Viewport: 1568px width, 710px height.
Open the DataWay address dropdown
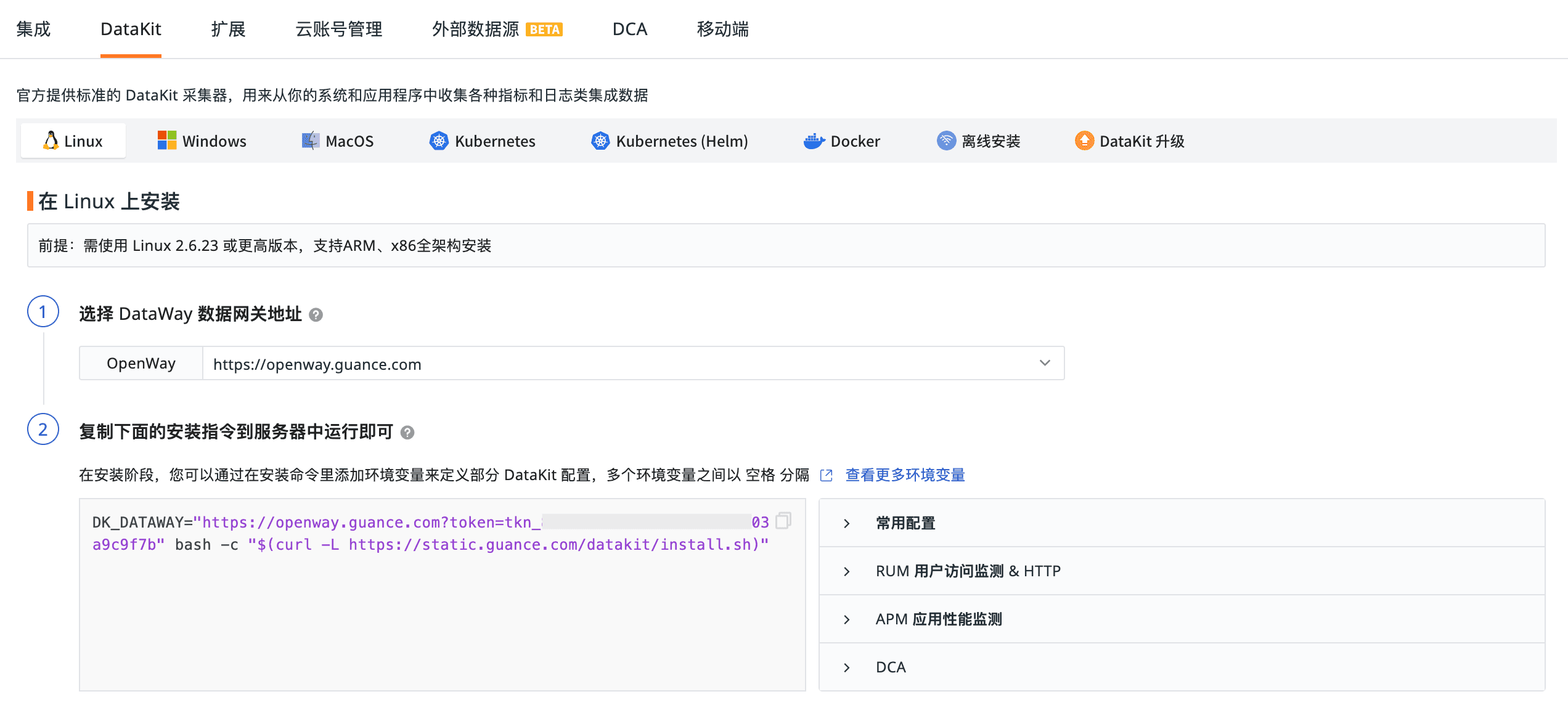tap(1044, 363)
